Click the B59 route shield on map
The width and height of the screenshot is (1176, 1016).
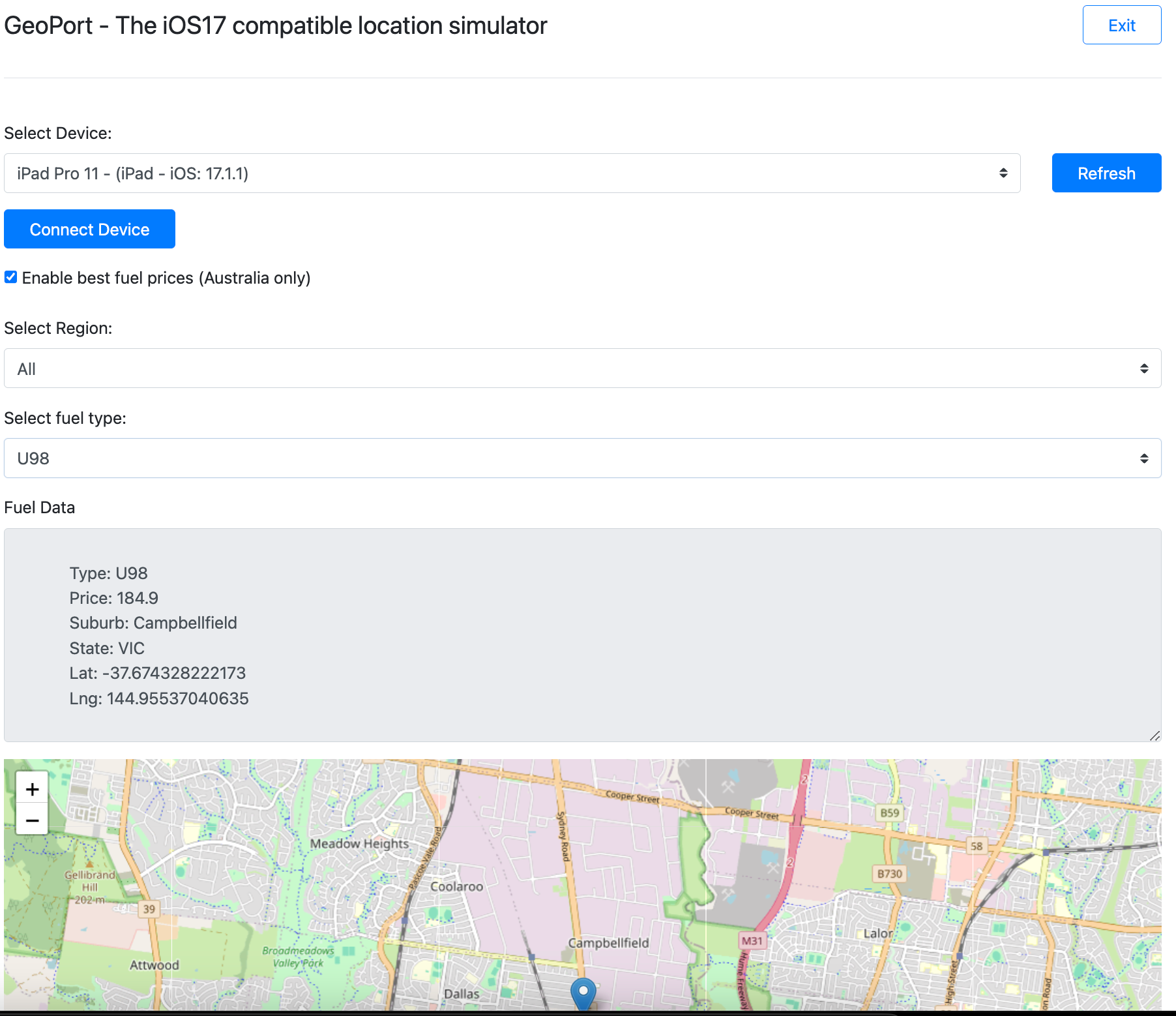point(889,813)
